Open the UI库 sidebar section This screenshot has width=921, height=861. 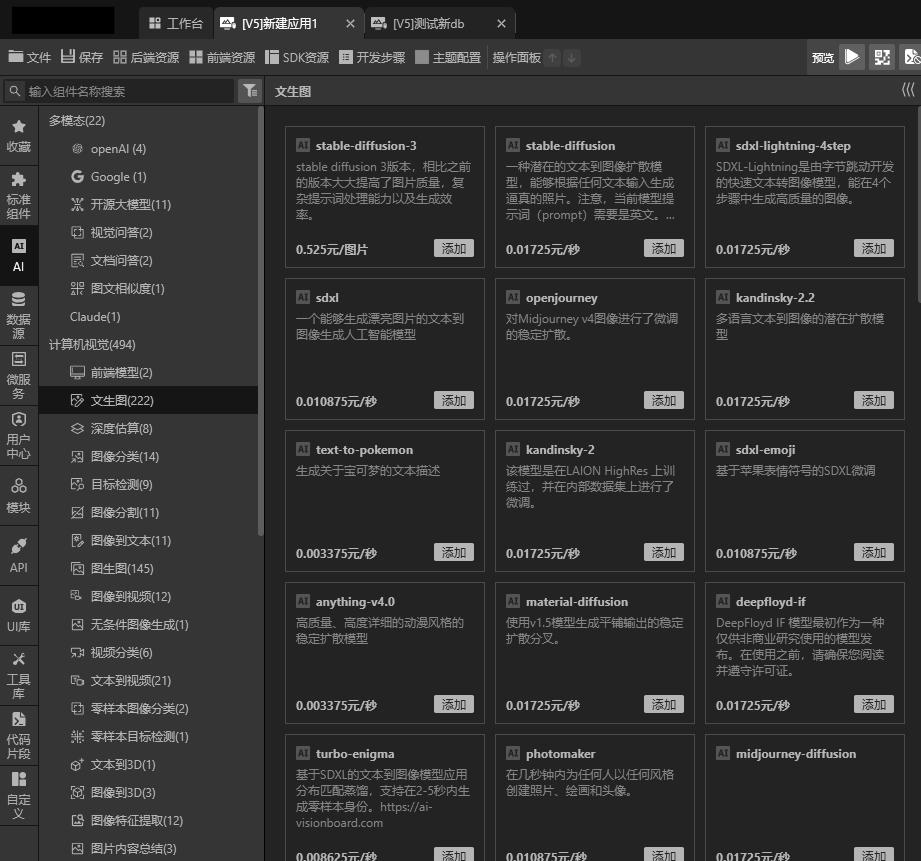pyautogui.click(x=19, y=616)
